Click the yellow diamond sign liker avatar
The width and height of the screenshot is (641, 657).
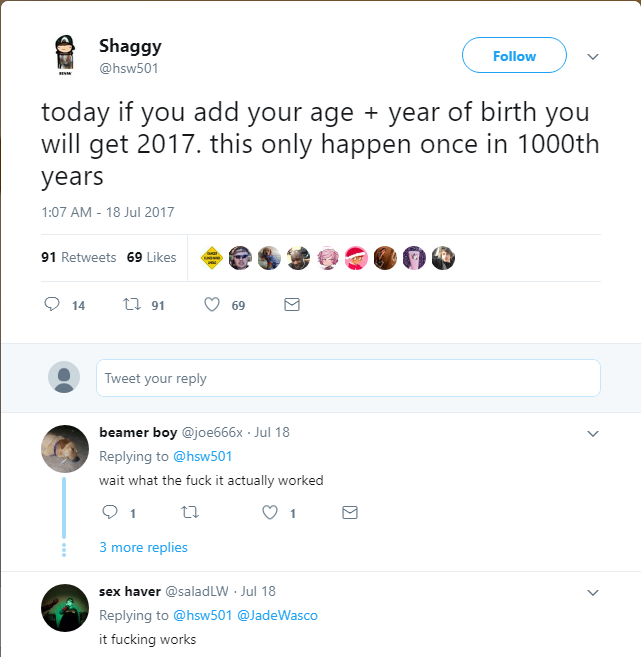coord(211,258)
